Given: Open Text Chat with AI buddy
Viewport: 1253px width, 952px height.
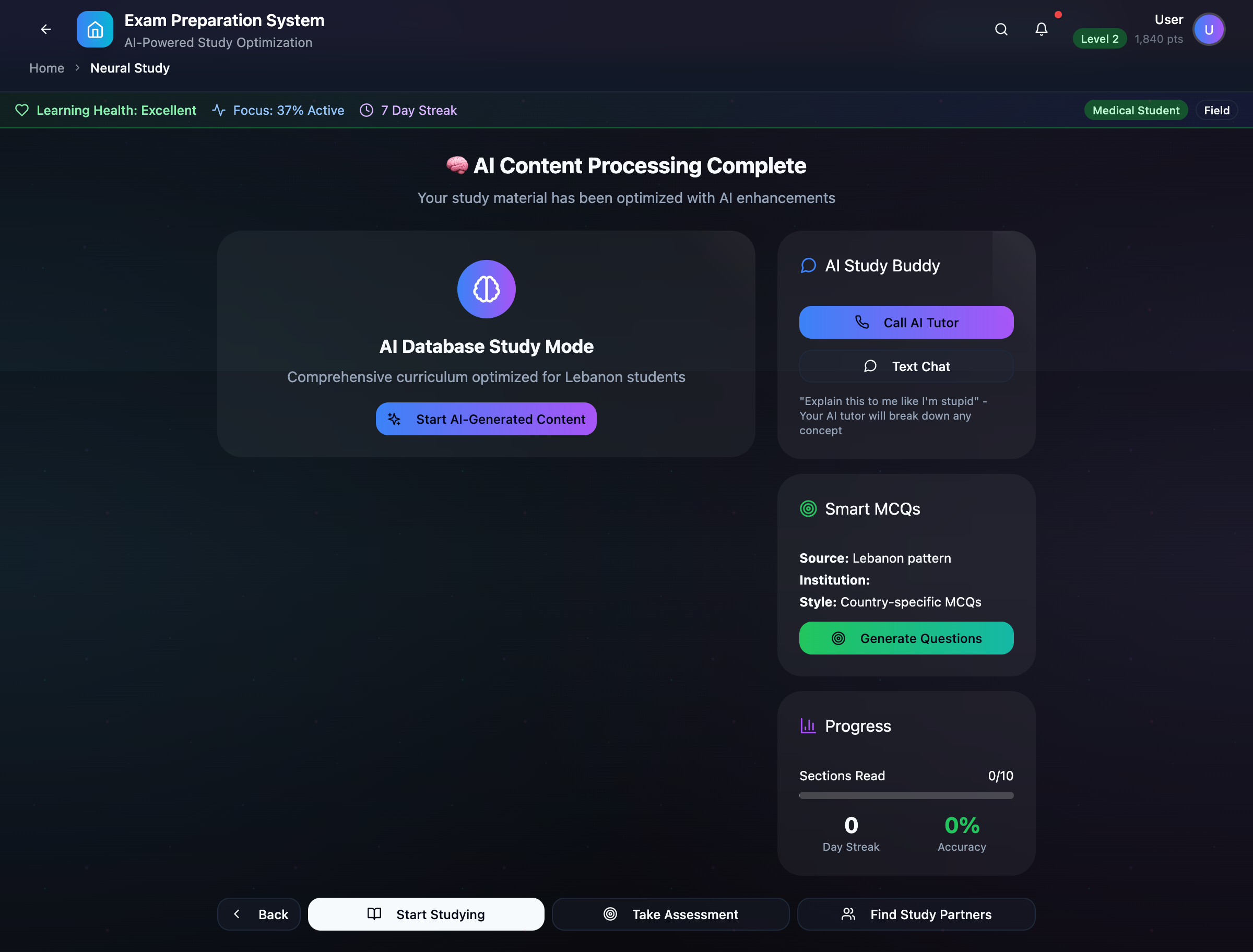Looking at the screenshot, I should click(x=906, y=366).
